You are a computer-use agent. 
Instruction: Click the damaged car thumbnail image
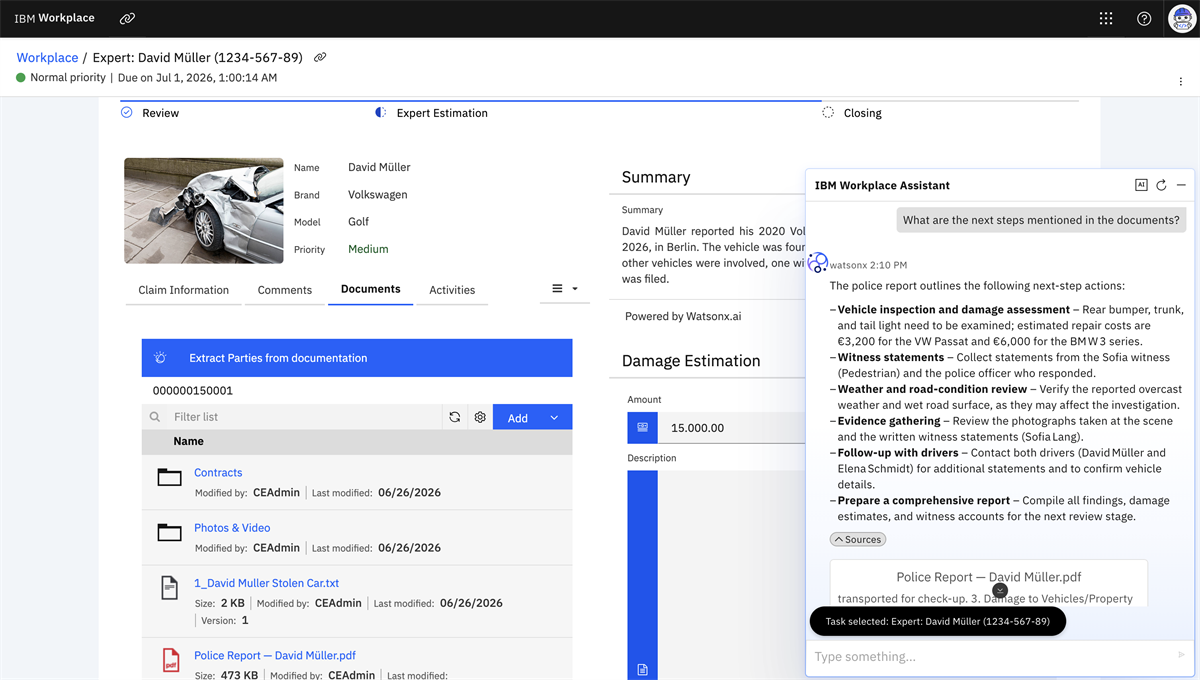coord(204,209)
